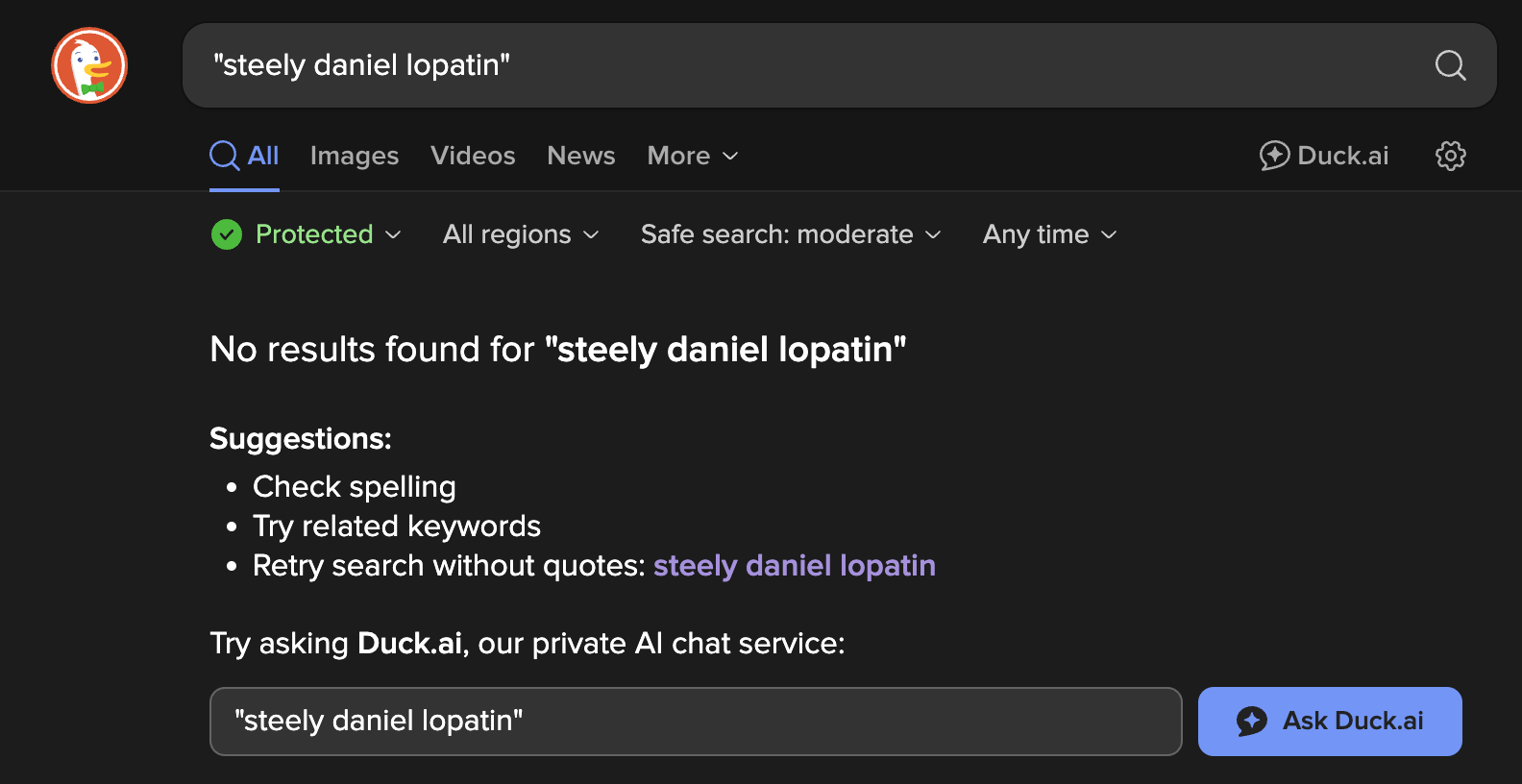Select the All results tab
Image resolution: width=1522 pixels, height=784 pixels.
click(x=262, y=156)
